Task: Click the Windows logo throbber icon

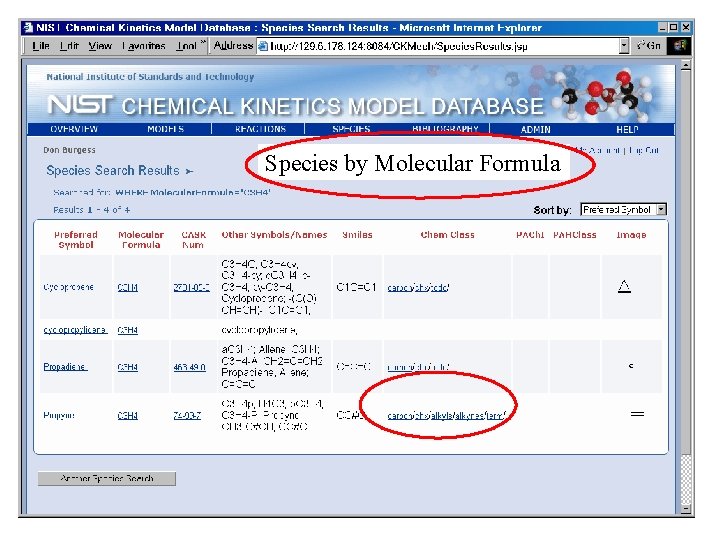Action: click(679, 45)
